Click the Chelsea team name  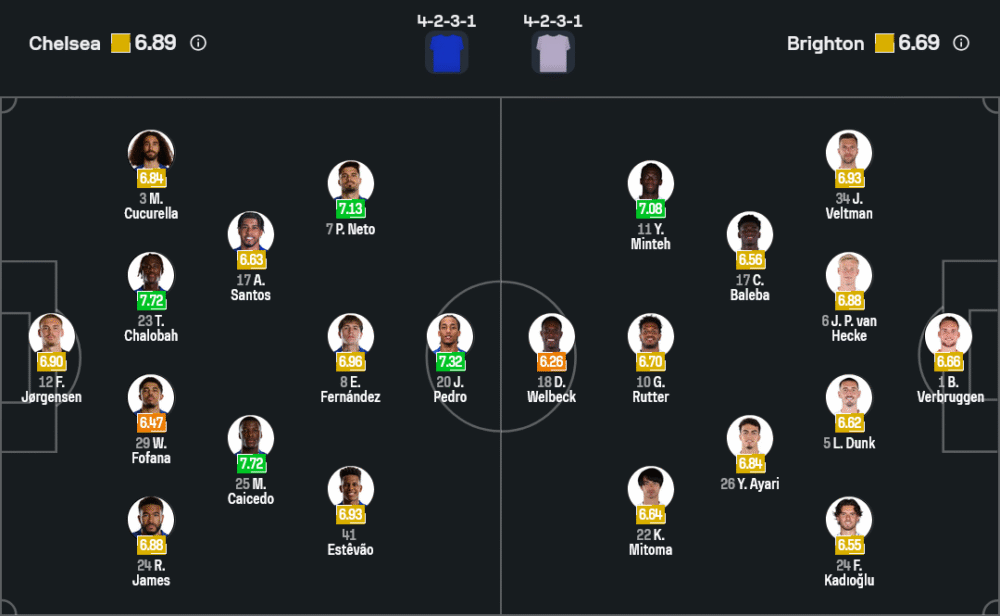coord(65,43)
